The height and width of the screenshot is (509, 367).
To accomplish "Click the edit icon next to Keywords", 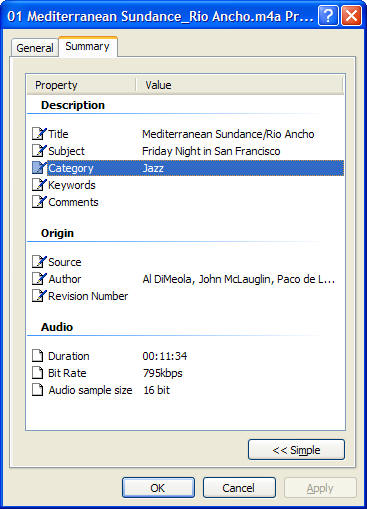I will point(39,185).
